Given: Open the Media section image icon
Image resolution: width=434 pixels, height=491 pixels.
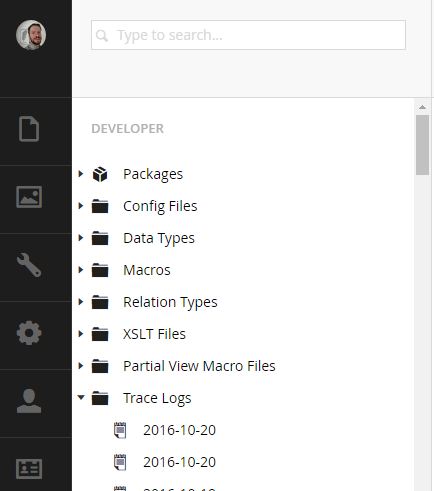Looking at the screenshot, I should (x=29, y=197).
